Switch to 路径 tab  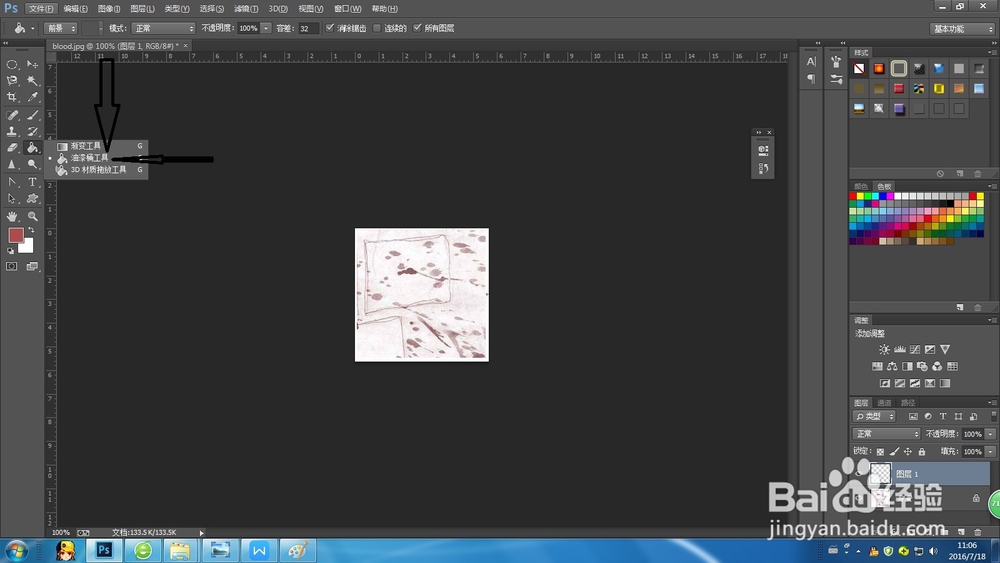(908, 403)
